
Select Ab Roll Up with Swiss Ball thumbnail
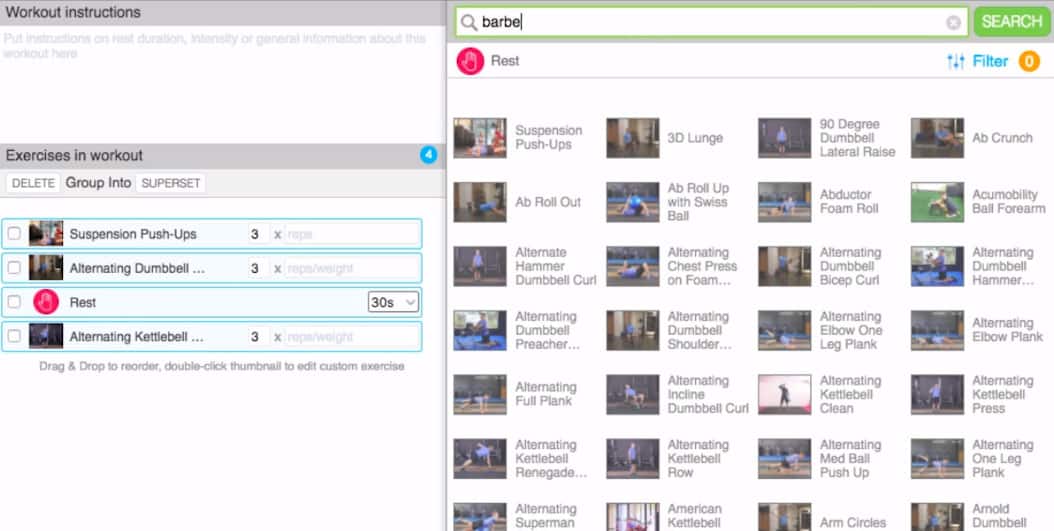click(x=633, y=202)
